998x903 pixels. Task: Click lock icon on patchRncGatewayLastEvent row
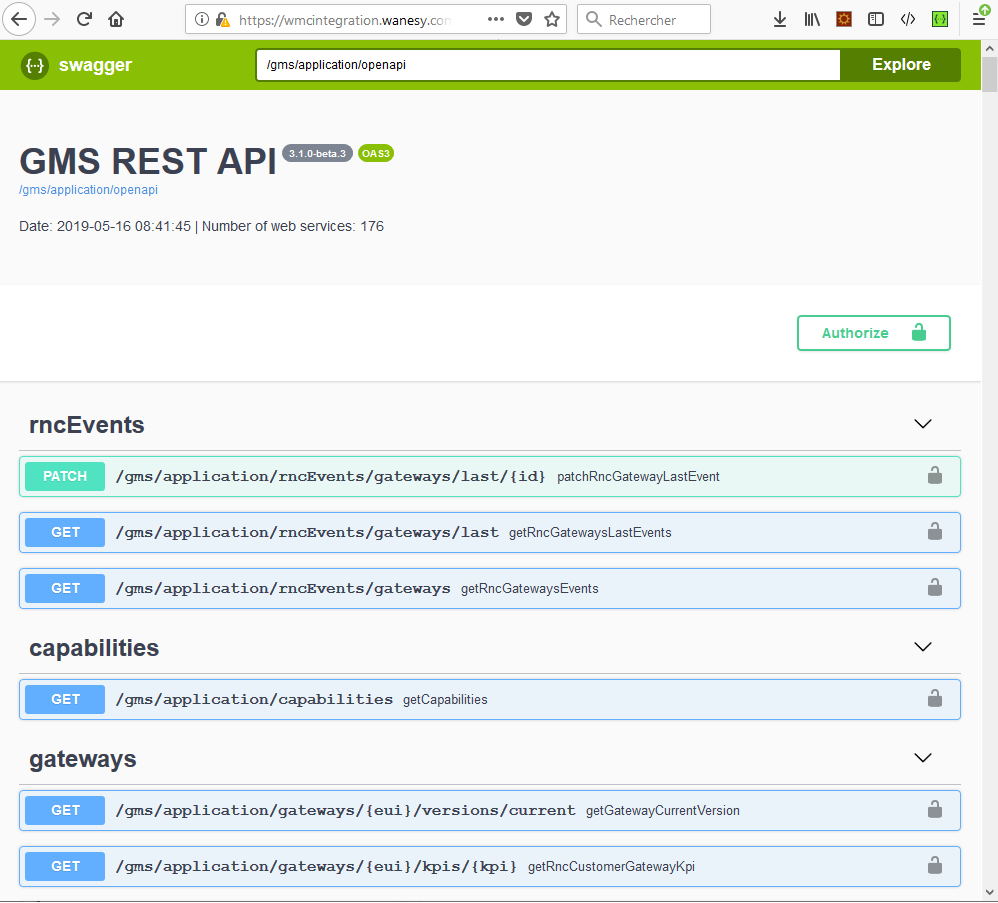pyautogui.click(x=934, y=476)
